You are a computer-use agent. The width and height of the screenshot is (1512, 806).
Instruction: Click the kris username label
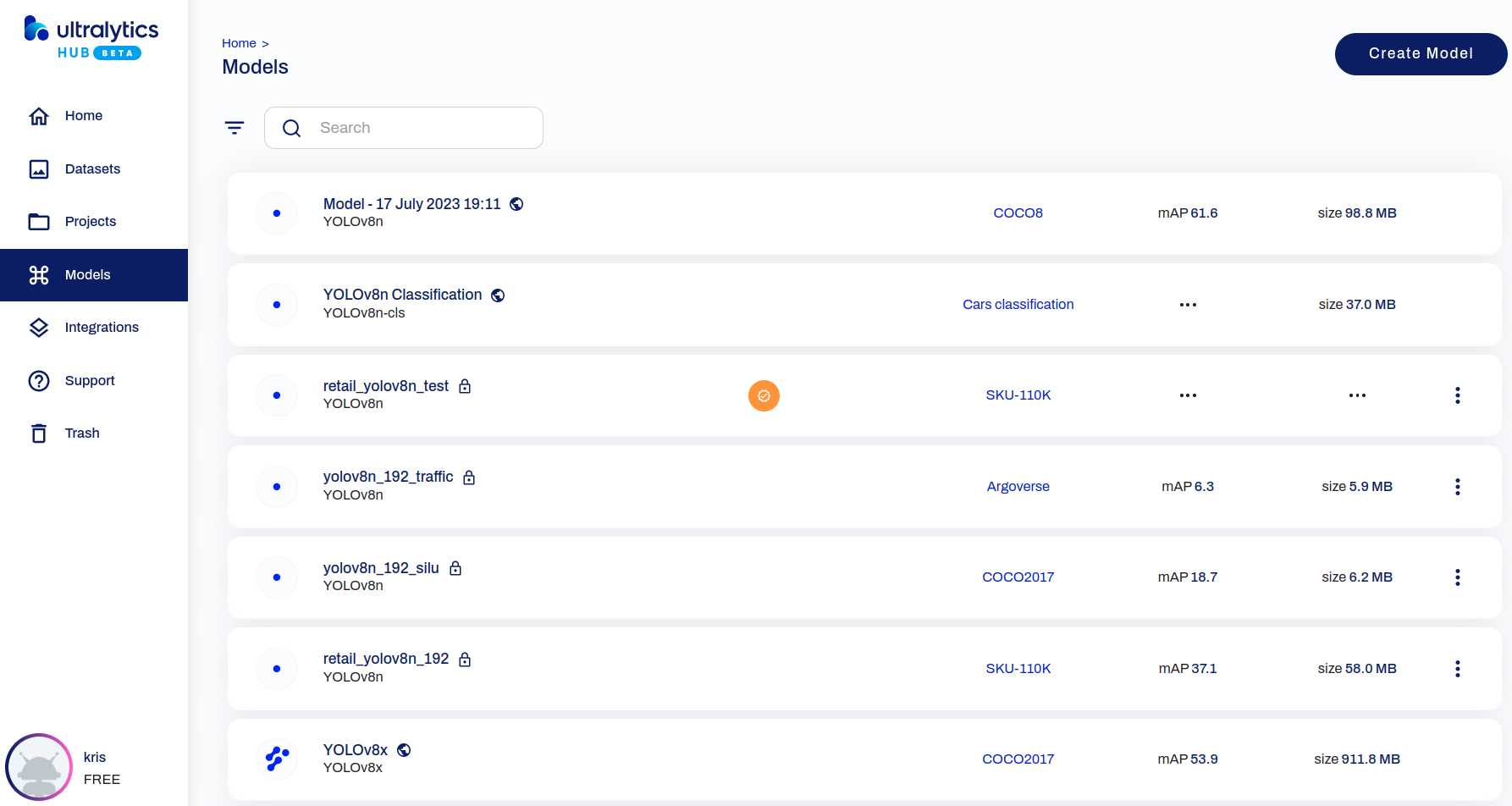95,758
